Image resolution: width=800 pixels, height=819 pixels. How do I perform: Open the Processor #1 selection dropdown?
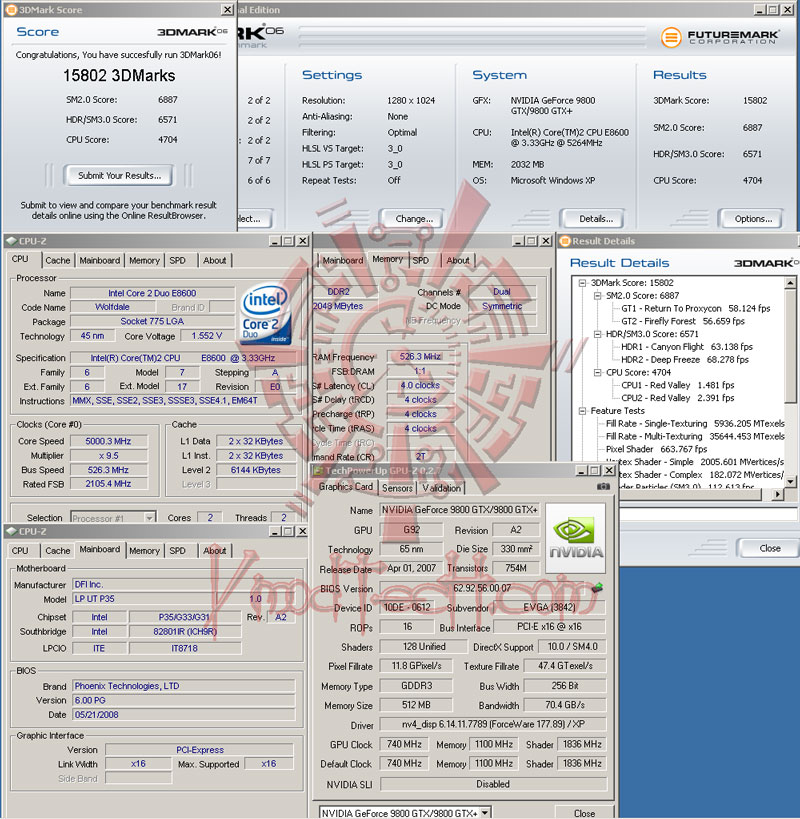[150, 518]
